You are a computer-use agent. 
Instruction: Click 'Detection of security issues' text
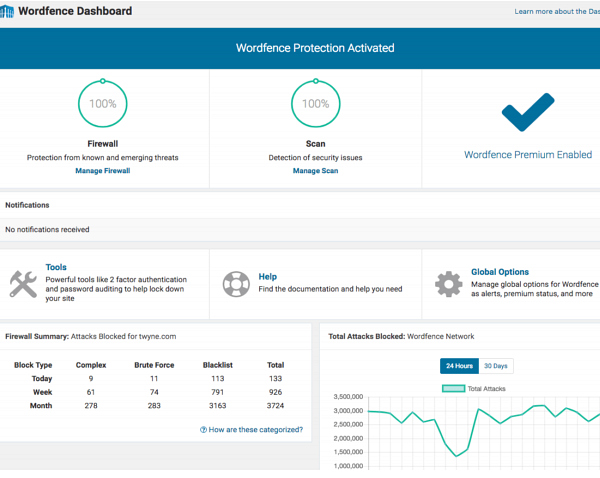[x=315, y=158]
